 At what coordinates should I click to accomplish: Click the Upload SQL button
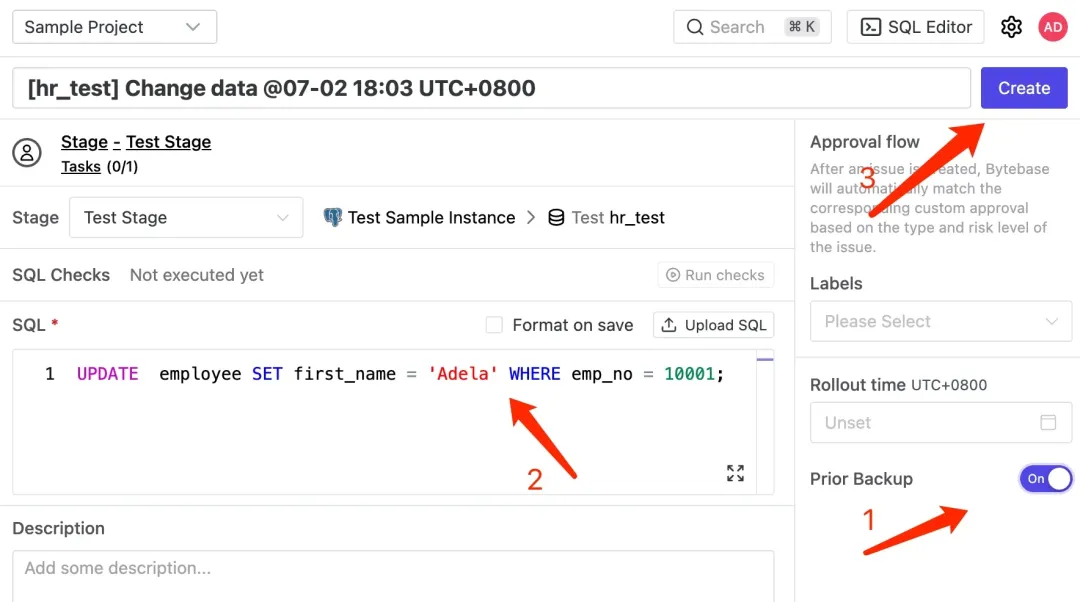point(713,325)
